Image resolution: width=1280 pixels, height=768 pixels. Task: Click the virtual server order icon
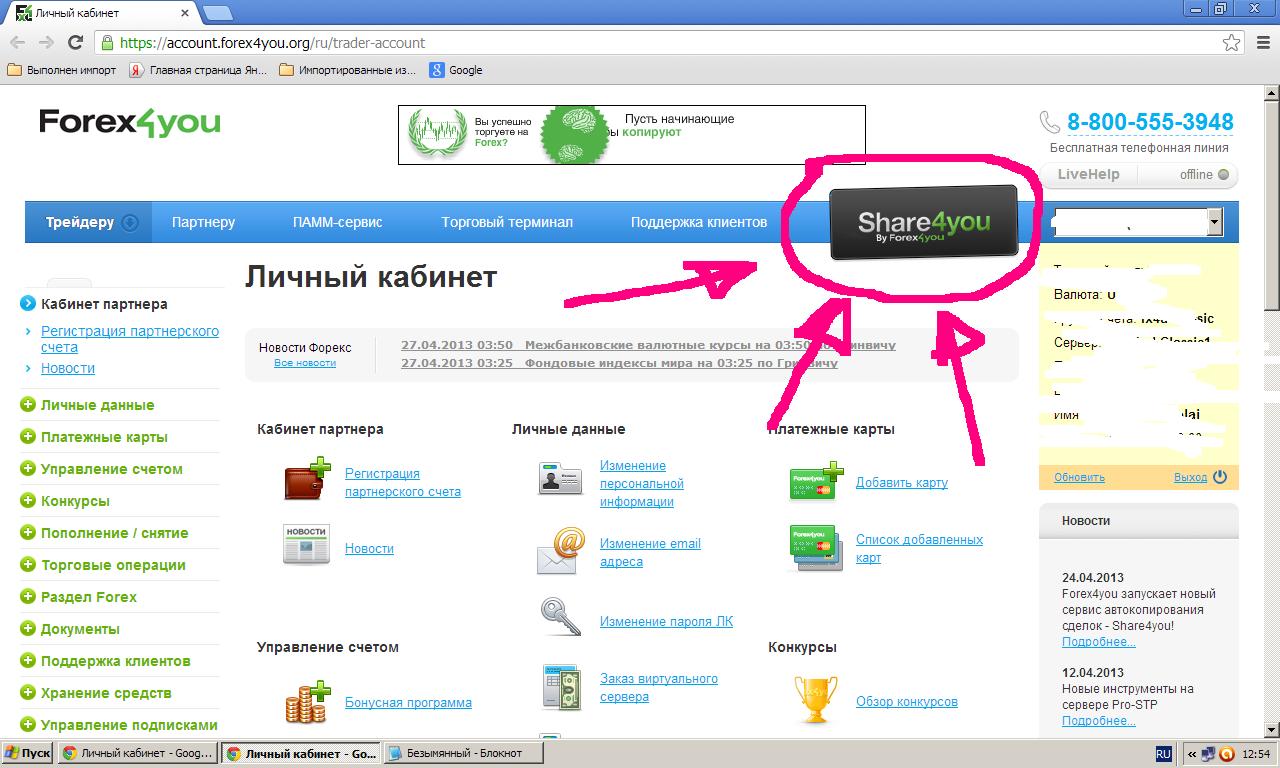pos(562,687)
